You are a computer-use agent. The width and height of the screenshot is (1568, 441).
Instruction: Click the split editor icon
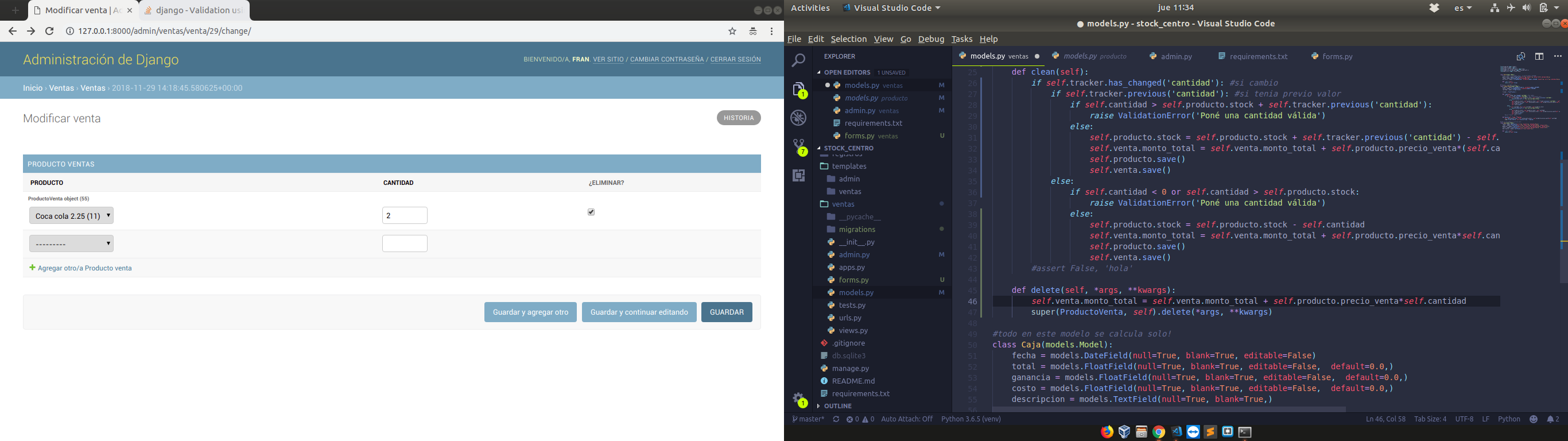1539,56
